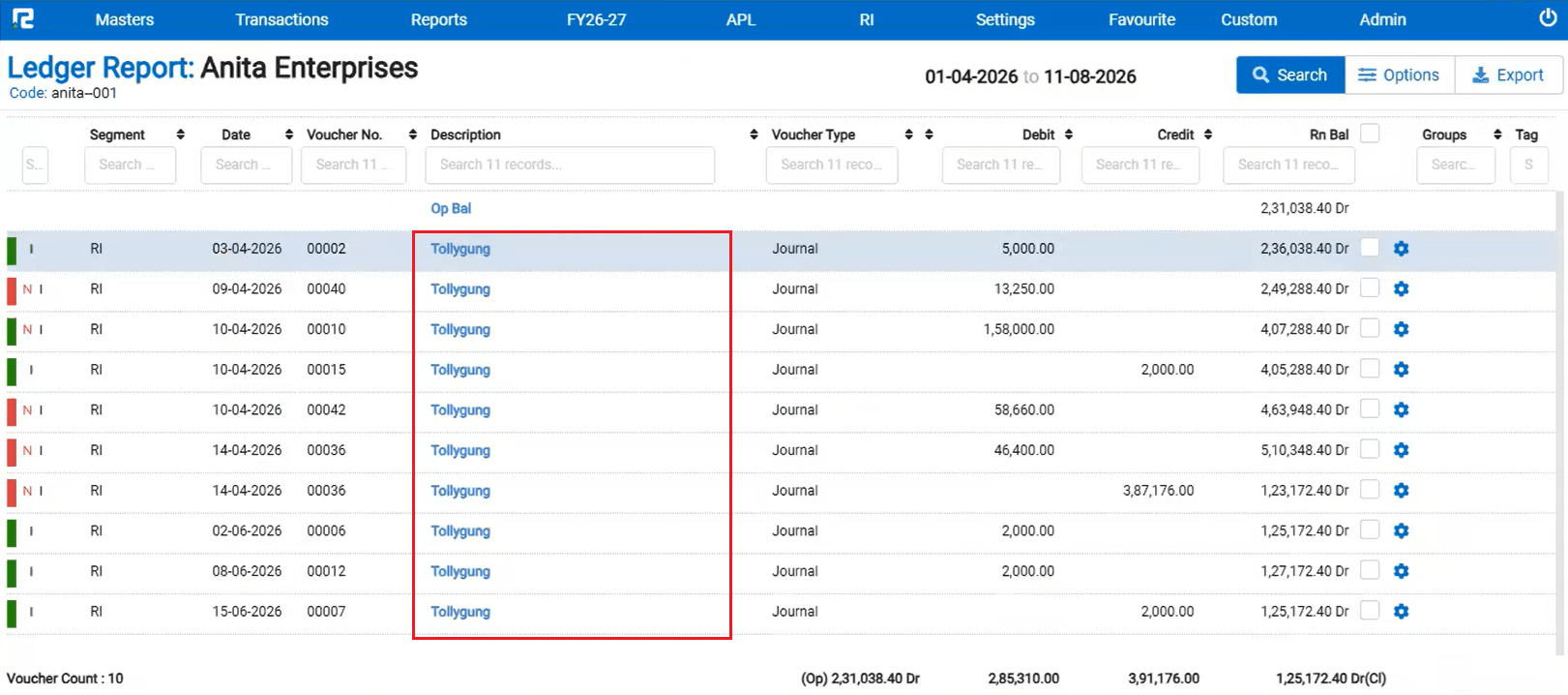The width and height of the screenshot is (1568, 695).
Task: Focus the Groups search field
Action: (x=1456, y=165)
